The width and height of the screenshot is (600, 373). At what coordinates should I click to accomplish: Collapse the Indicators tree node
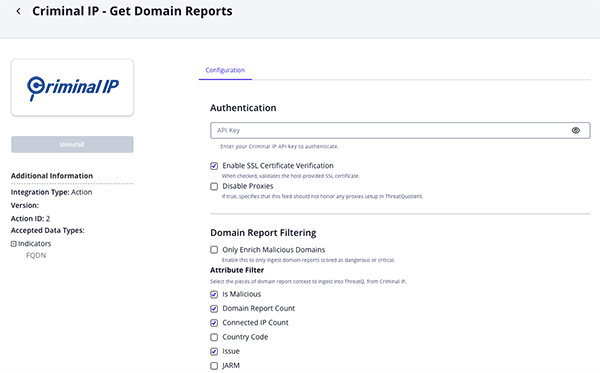(x=13, y=244)
